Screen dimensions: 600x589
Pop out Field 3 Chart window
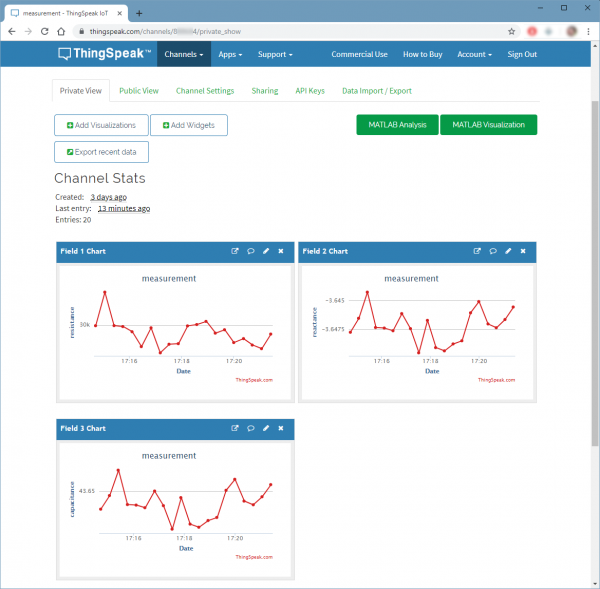coord(235,428)
